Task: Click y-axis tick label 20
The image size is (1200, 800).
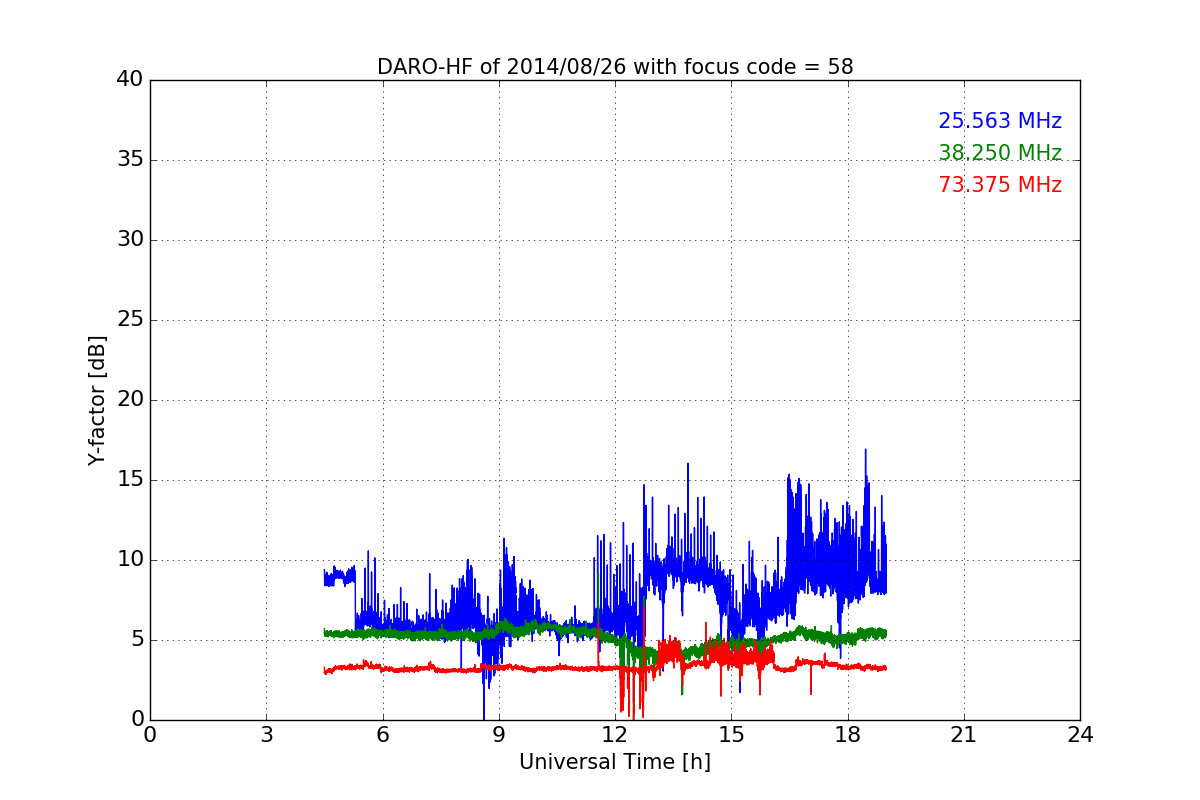Action: pos(130,400)
